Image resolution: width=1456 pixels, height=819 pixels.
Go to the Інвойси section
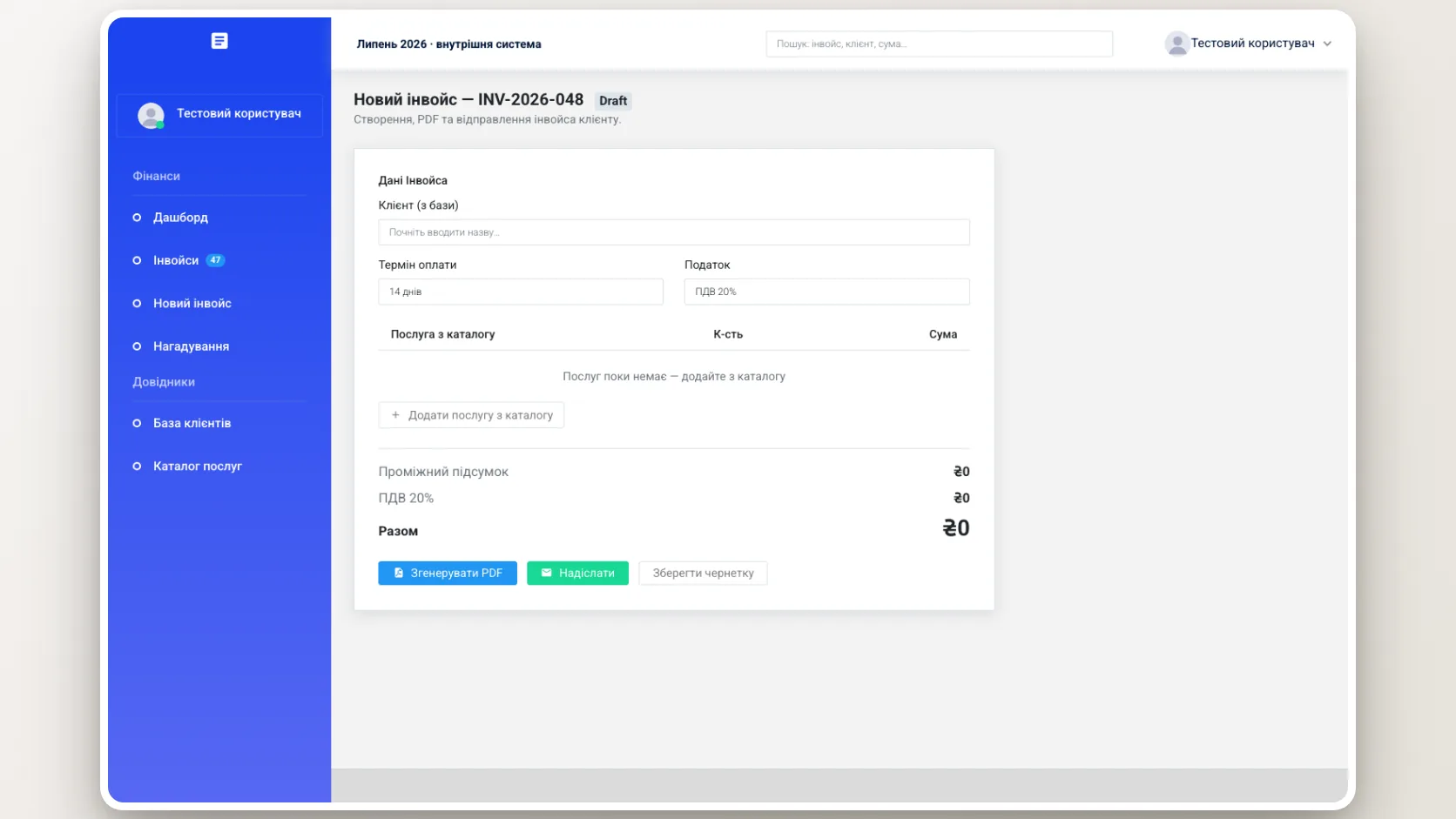coord(176,260)
